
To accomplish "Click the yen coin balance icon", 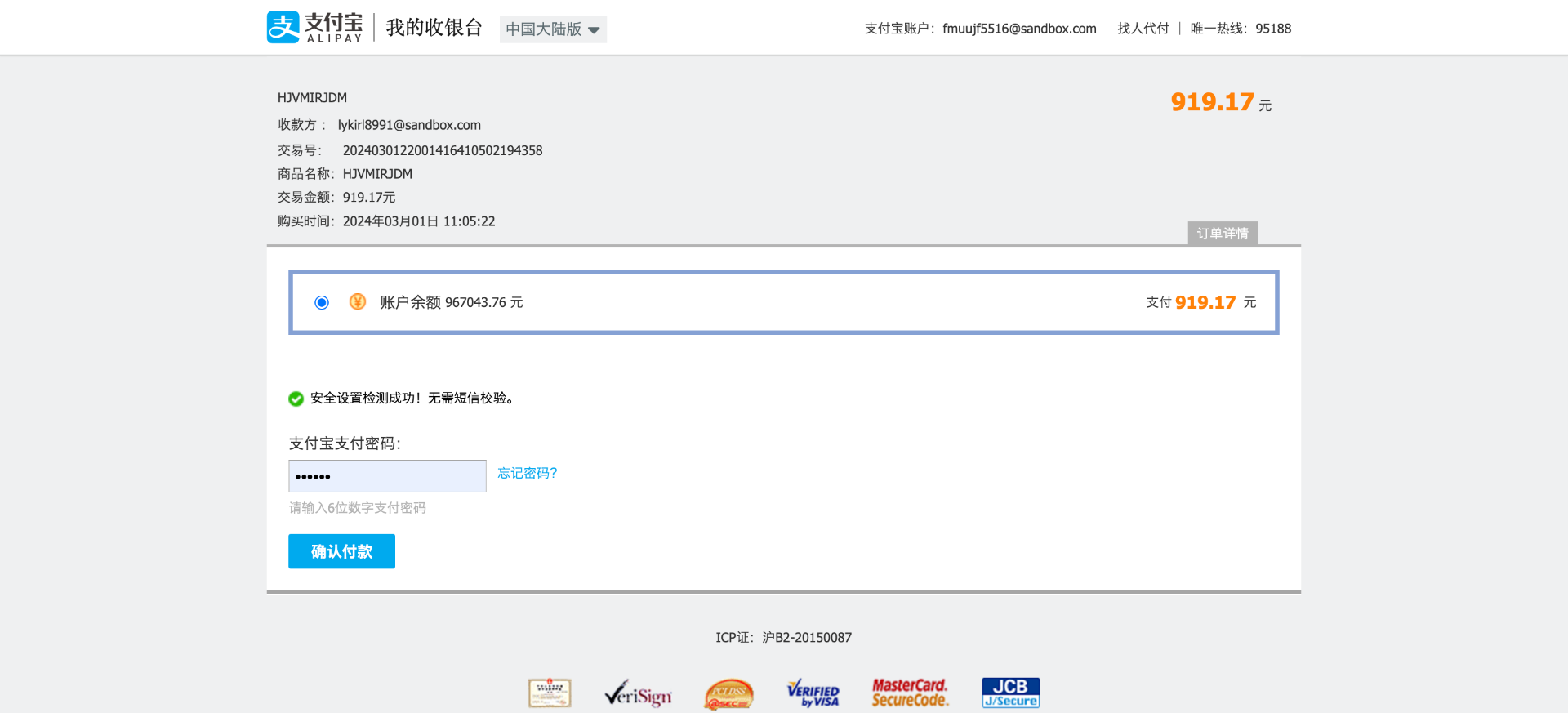I will (x=358, y=302).
